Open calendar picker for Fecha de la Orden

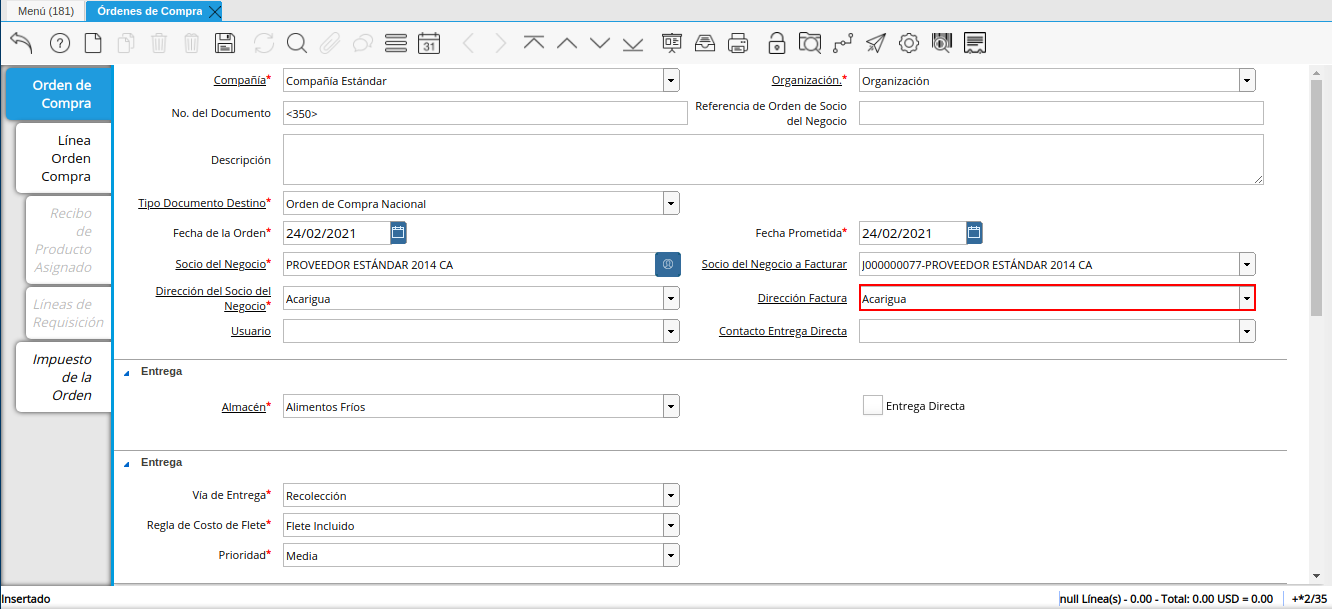(x=398, y=233)
